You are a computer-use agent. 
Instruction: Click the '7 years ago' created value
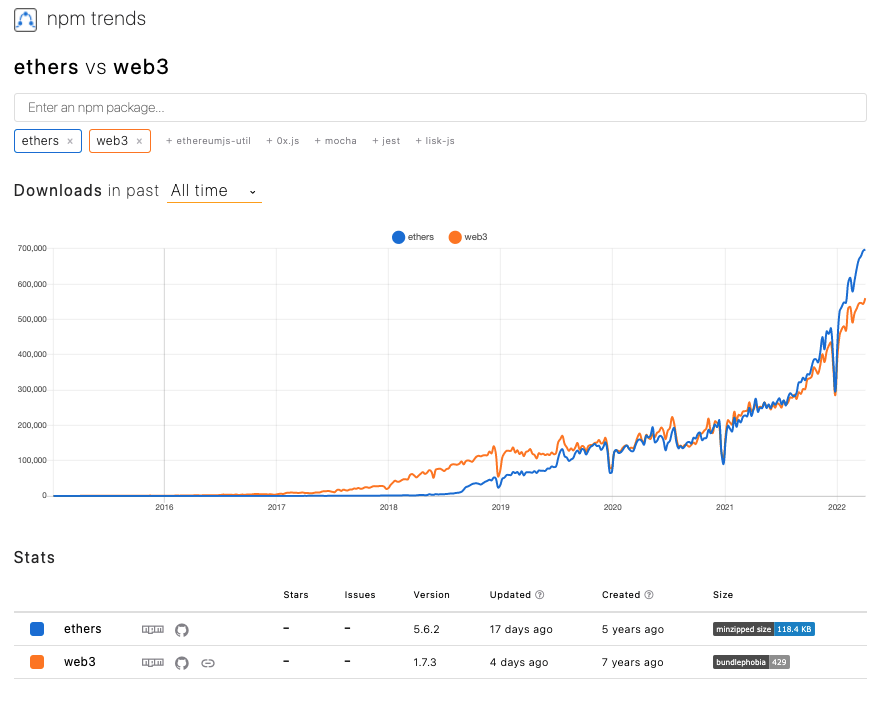(x=632, y=663)
